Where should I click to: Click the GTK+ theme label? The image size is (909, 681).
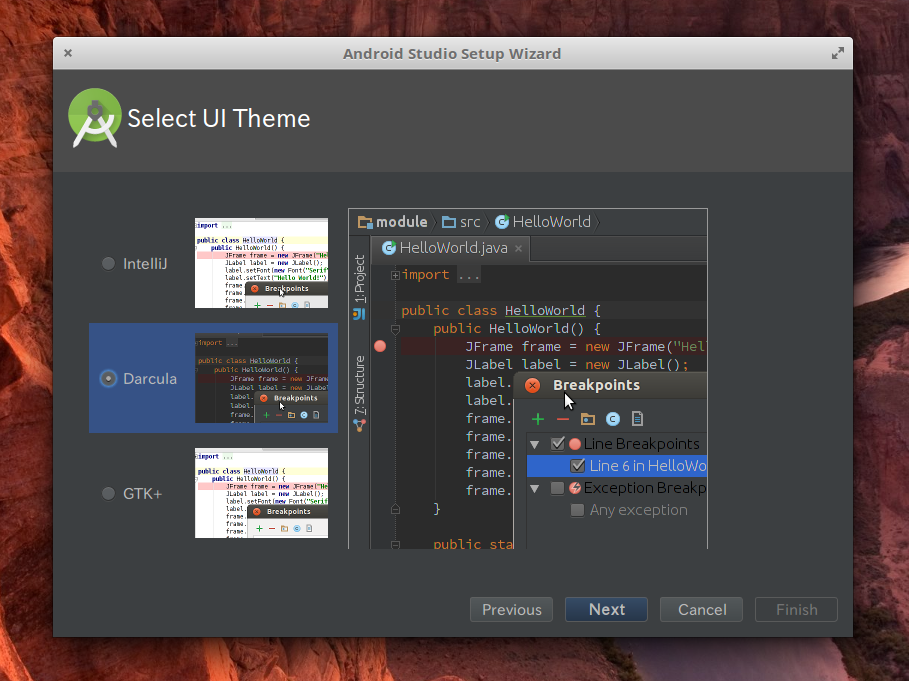[143, 493]
